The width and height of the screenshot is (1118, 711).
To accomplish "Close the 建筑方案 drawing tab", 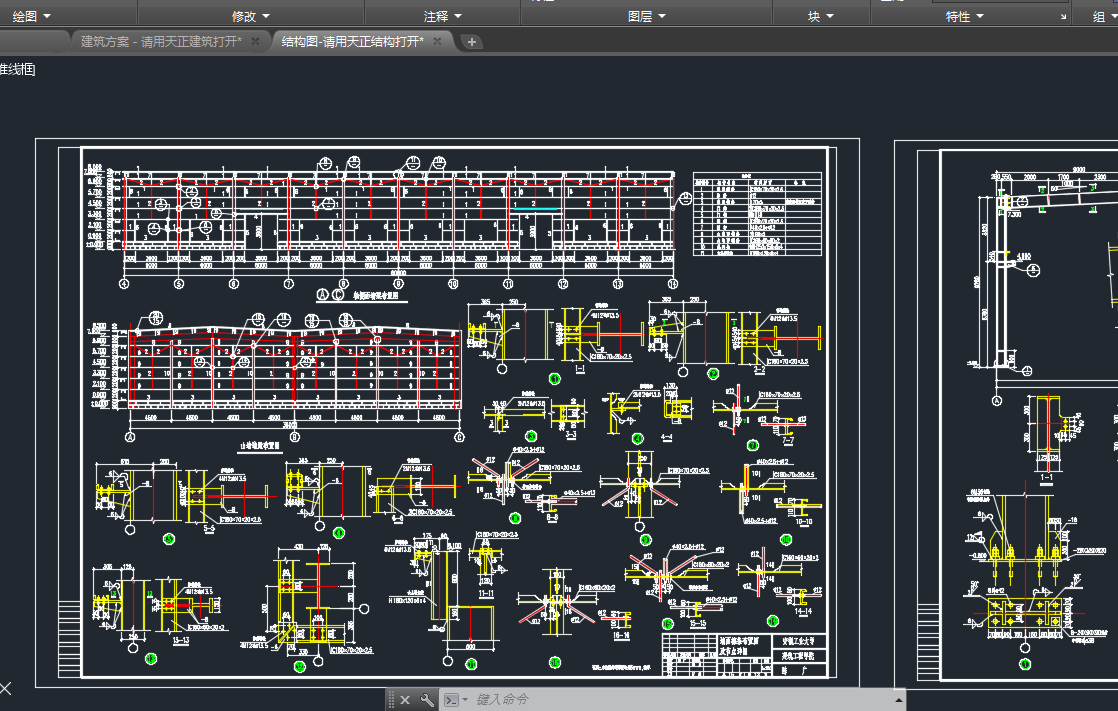I will click(255, 41).
